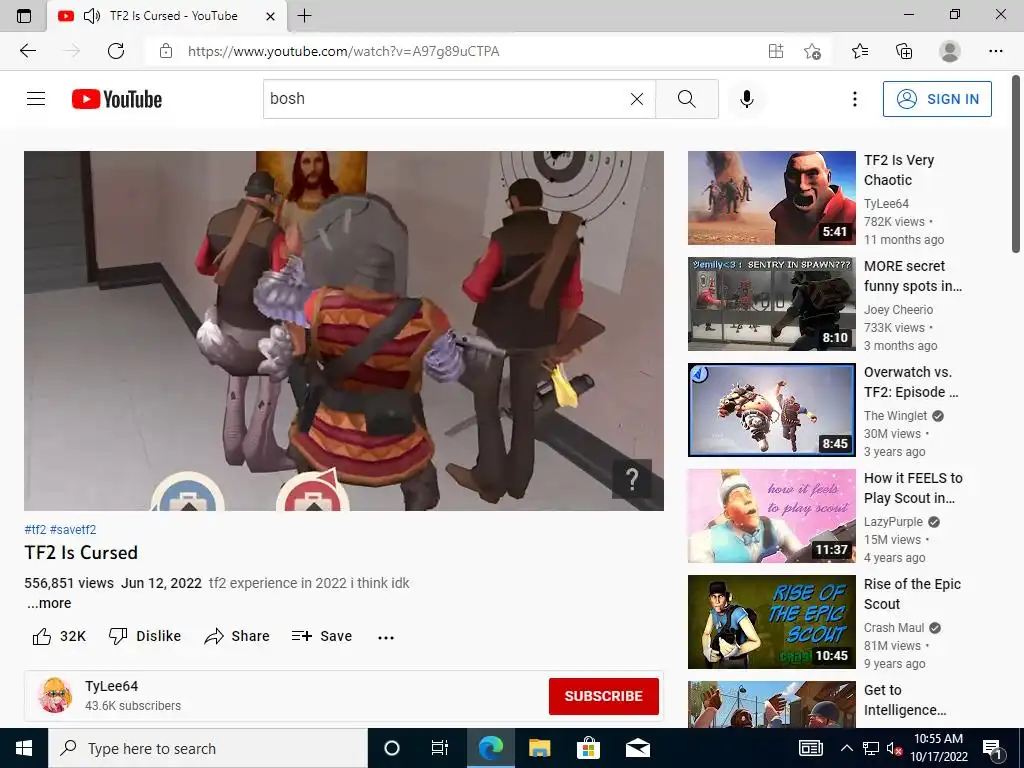Open Microsoft Store from taskbar
This screenshot has height=768, width=1024.
[x=588, y=748]
